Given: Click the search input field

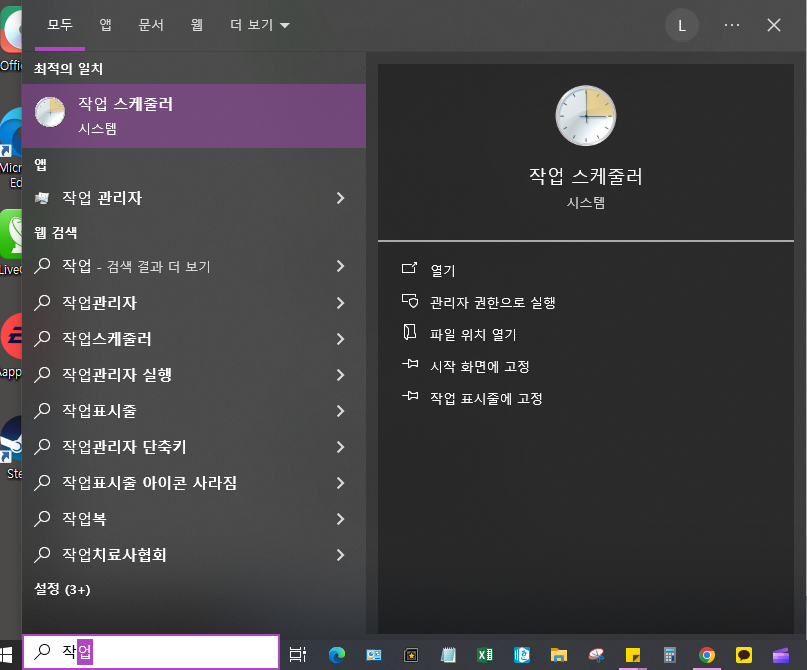Looking at the screenshot, I should [x=150, y=651].
